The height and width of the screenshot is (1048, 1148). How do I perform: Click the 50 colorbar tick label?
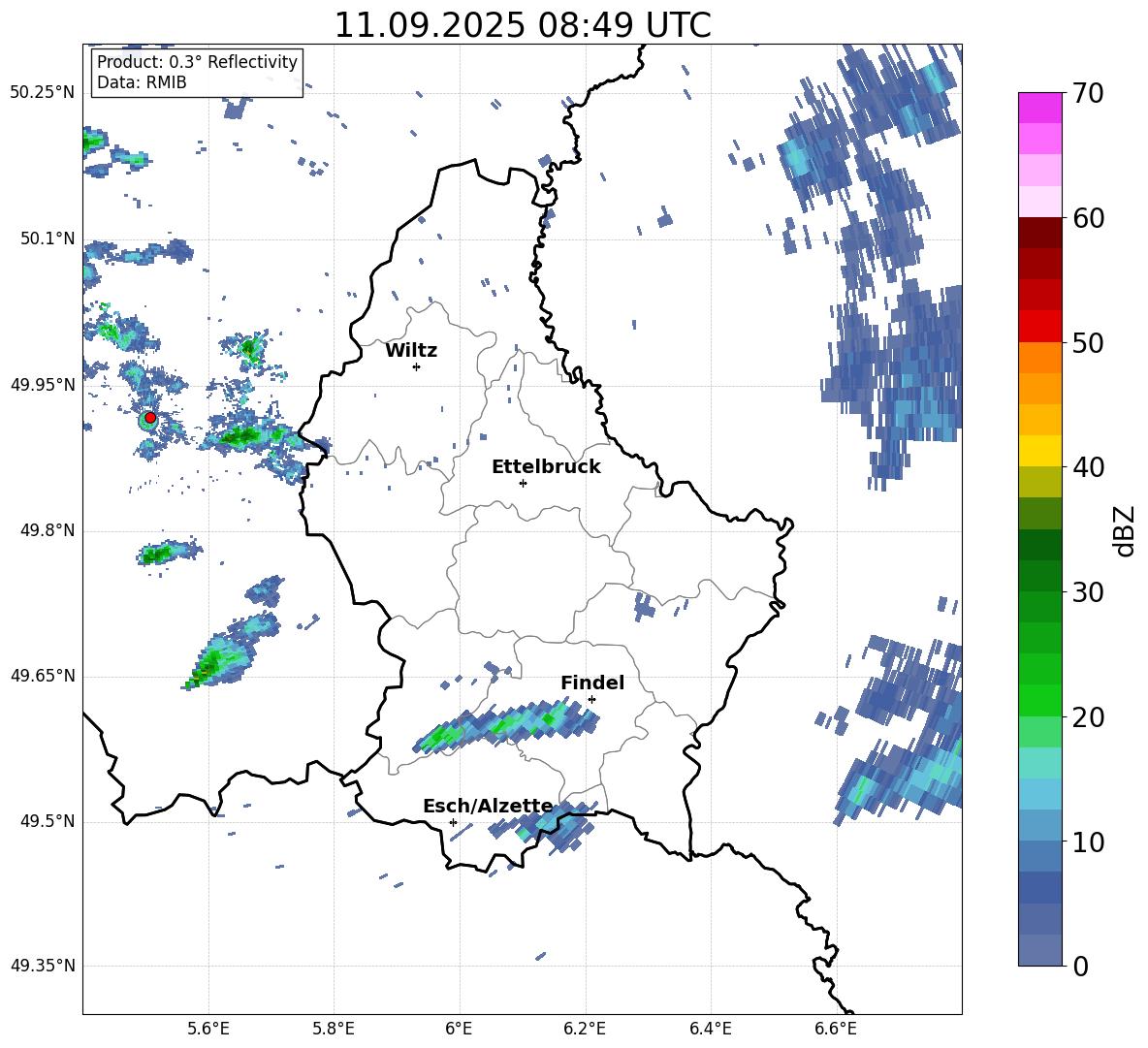pyautogui.click(x=1087, y=343)
